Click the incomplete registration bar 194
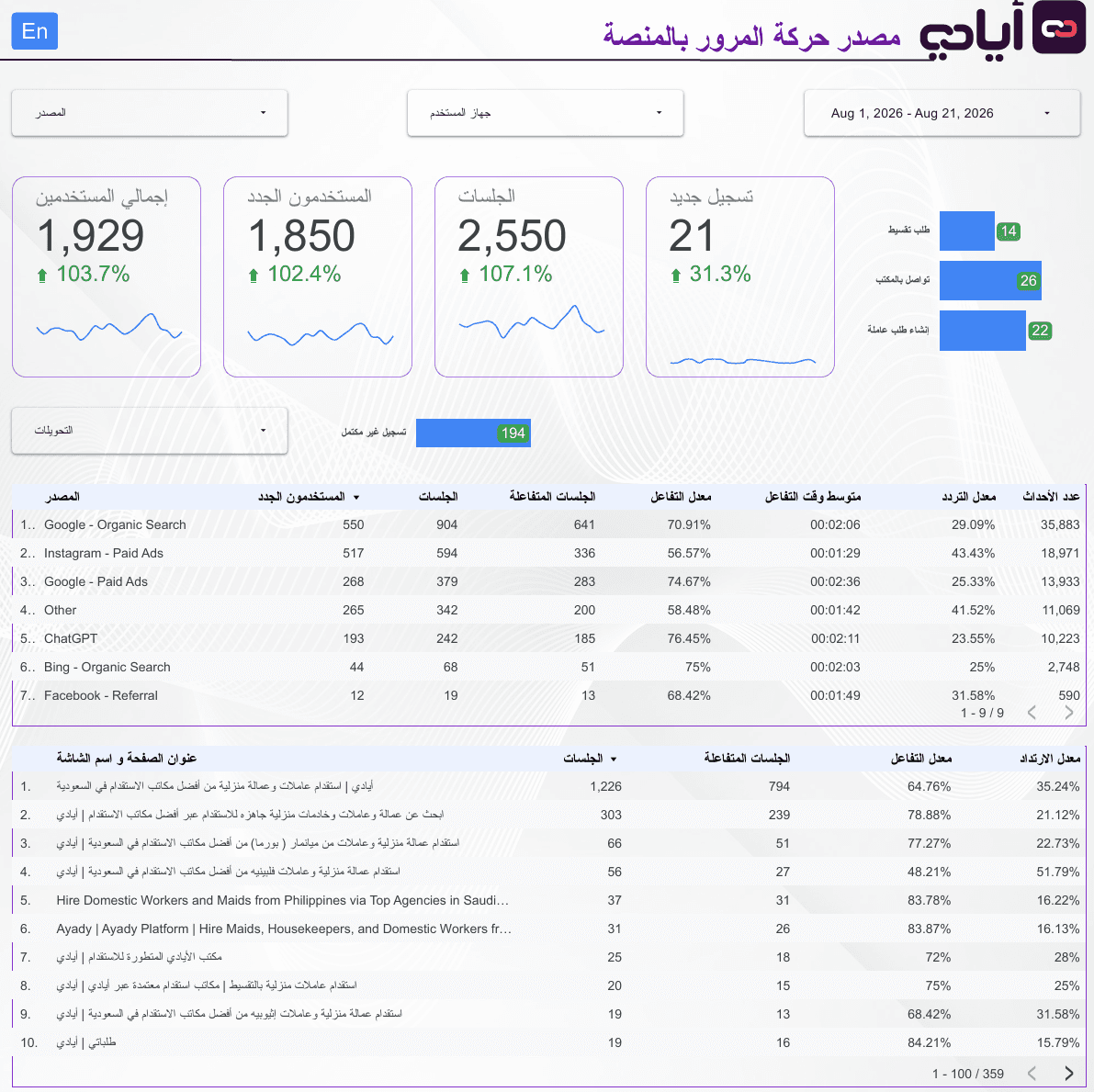This screenshot has height=1092, width=1094. pos(473,433)
